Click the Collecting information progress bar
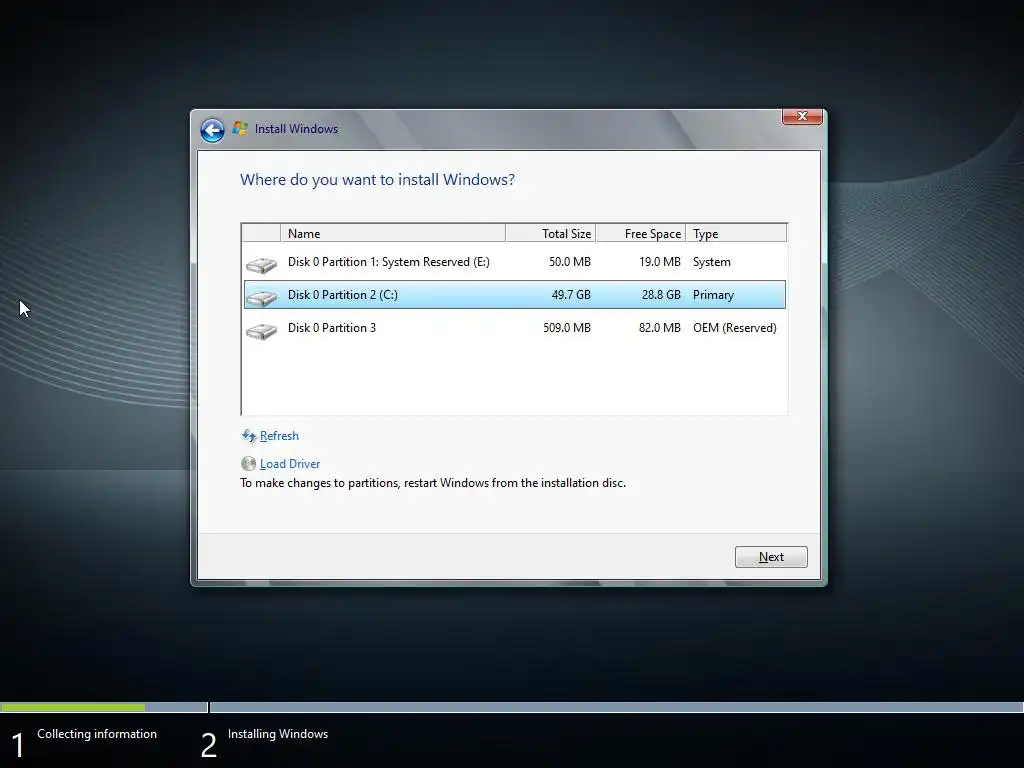Image resolution: width=1024 pixels, height=768 pixels. (104, 707)
